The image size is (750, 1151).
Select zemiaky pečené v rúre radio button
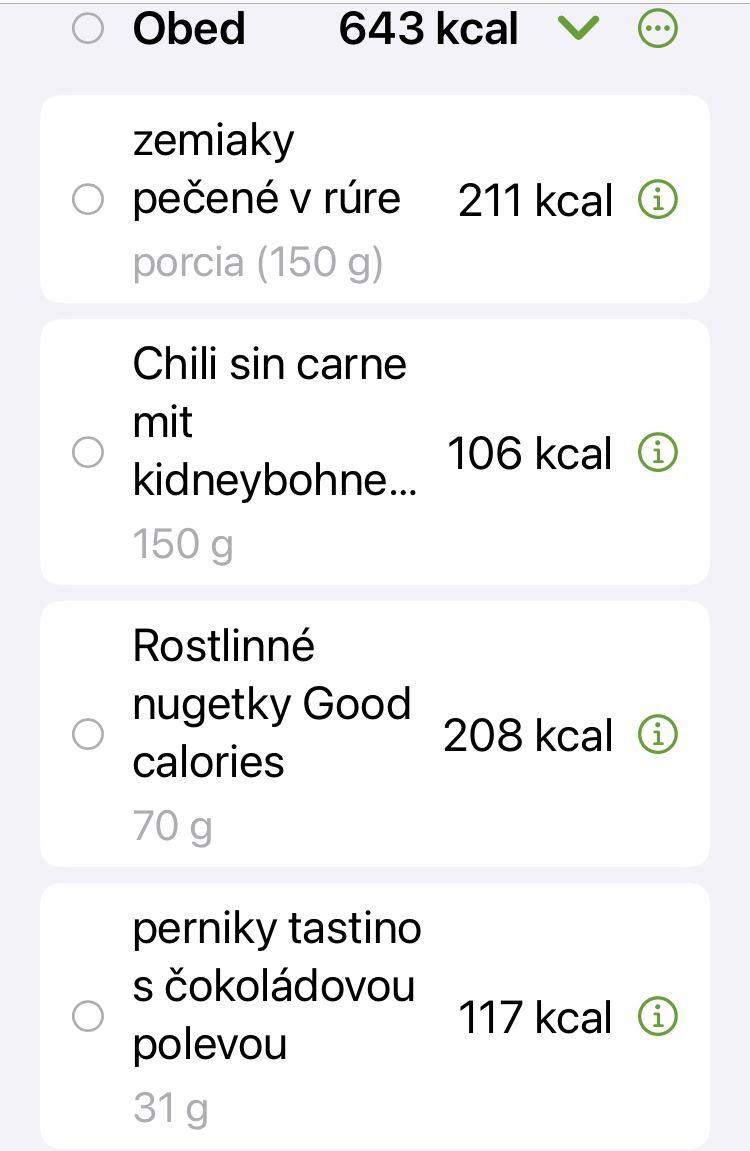89,201
